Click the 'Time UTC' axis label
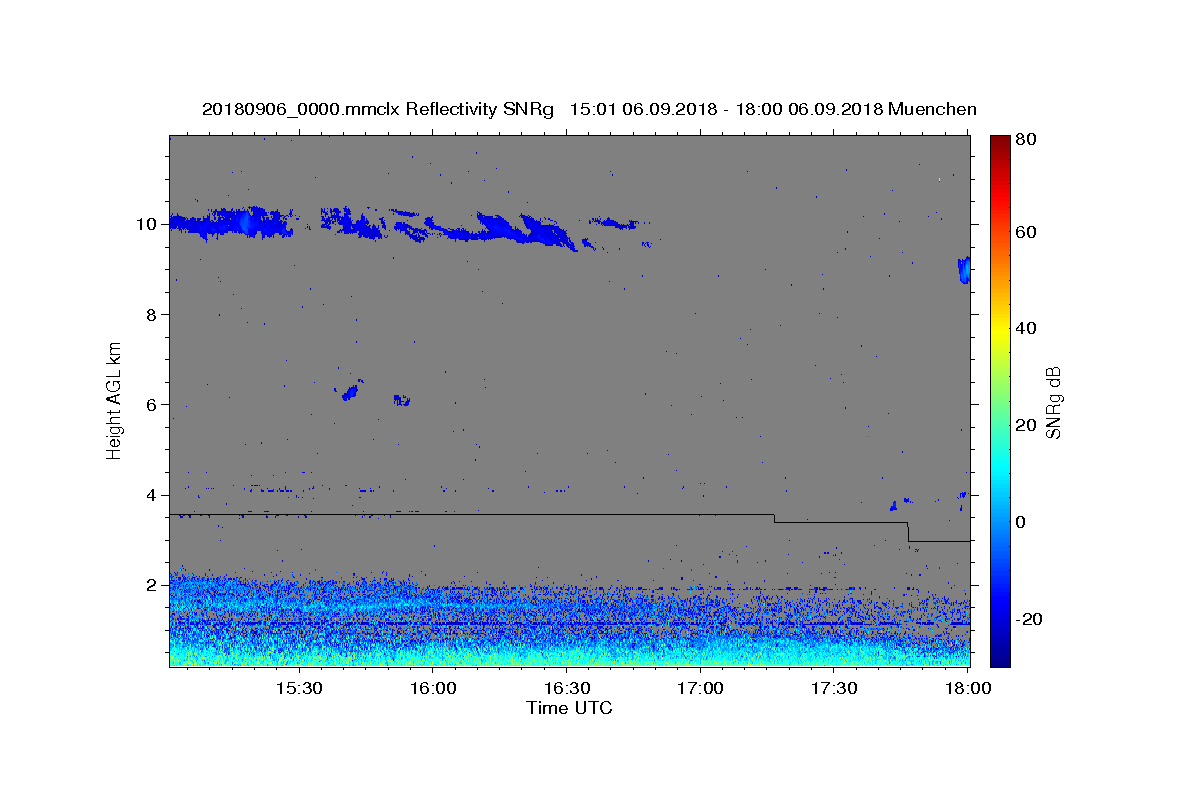Viewport: 1200px width, 800px height. [569, 708]
